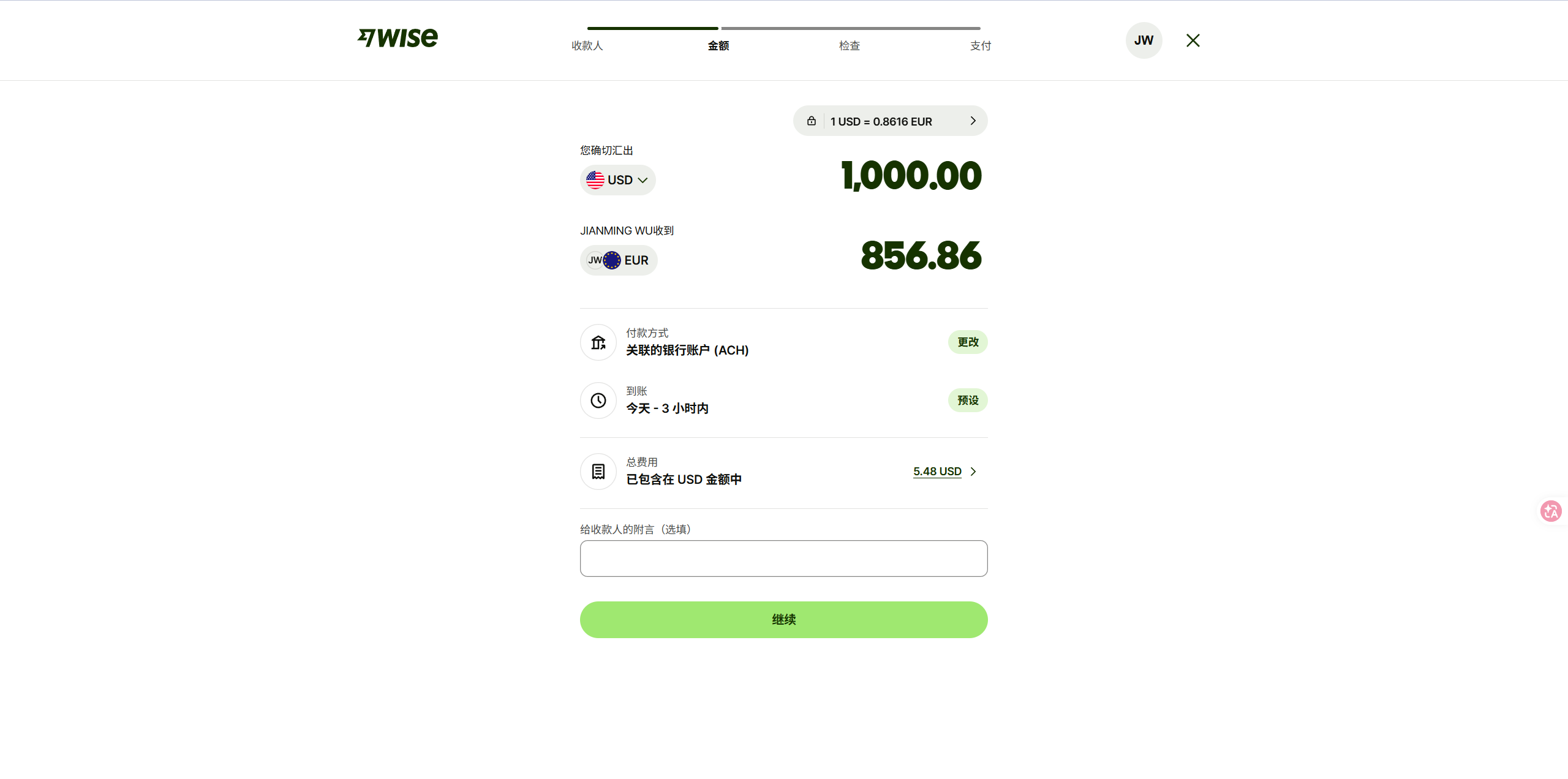This screenshot has width=1568, height=779.
Task: Select the 金额 step
Action: point(718,46)
